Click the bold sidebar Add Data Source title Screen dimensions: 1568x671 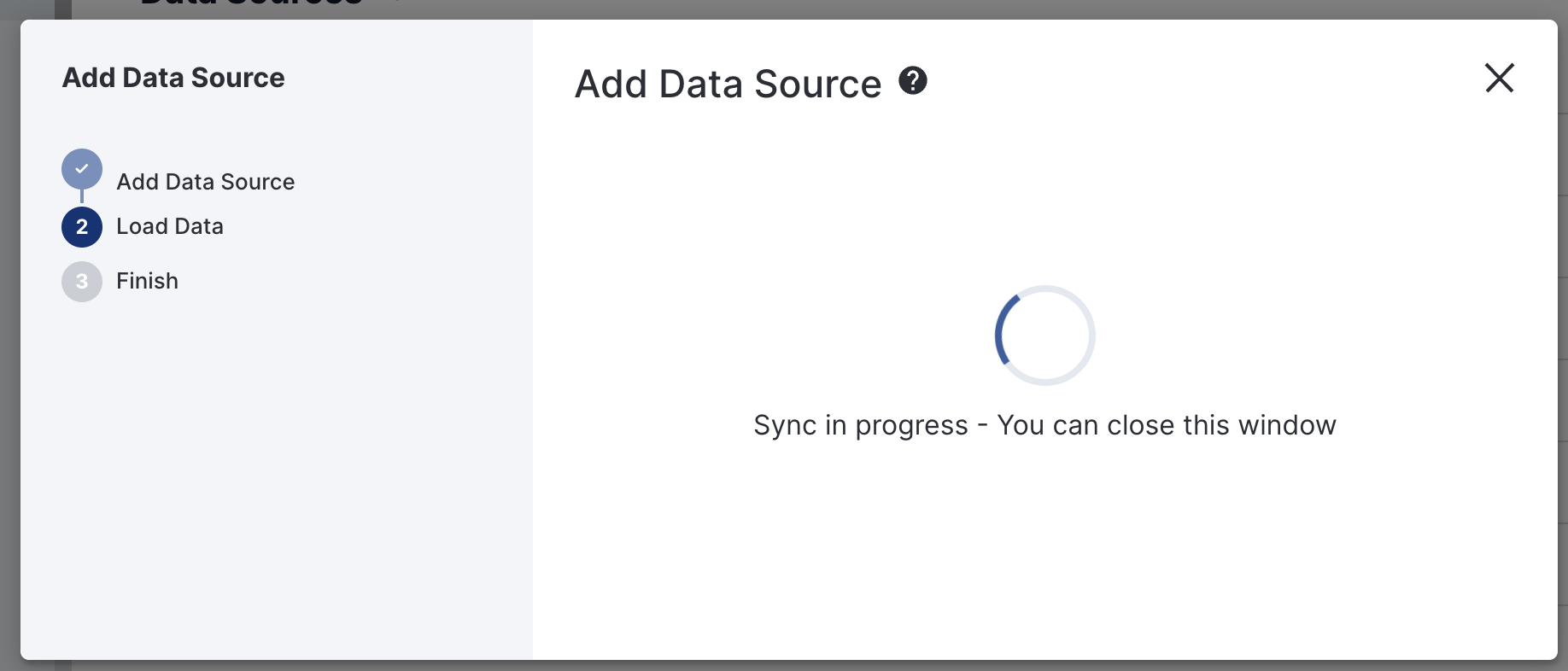[173, 78]
